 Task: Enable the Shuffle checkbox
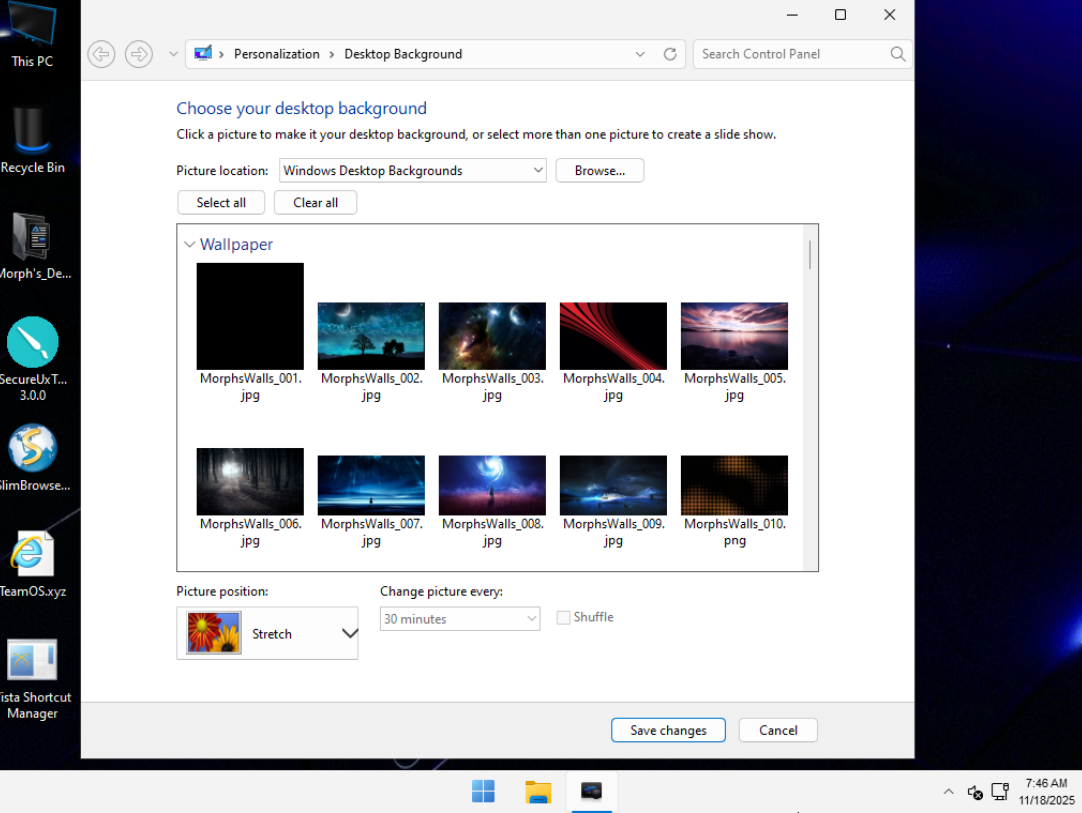coord(564,618)
